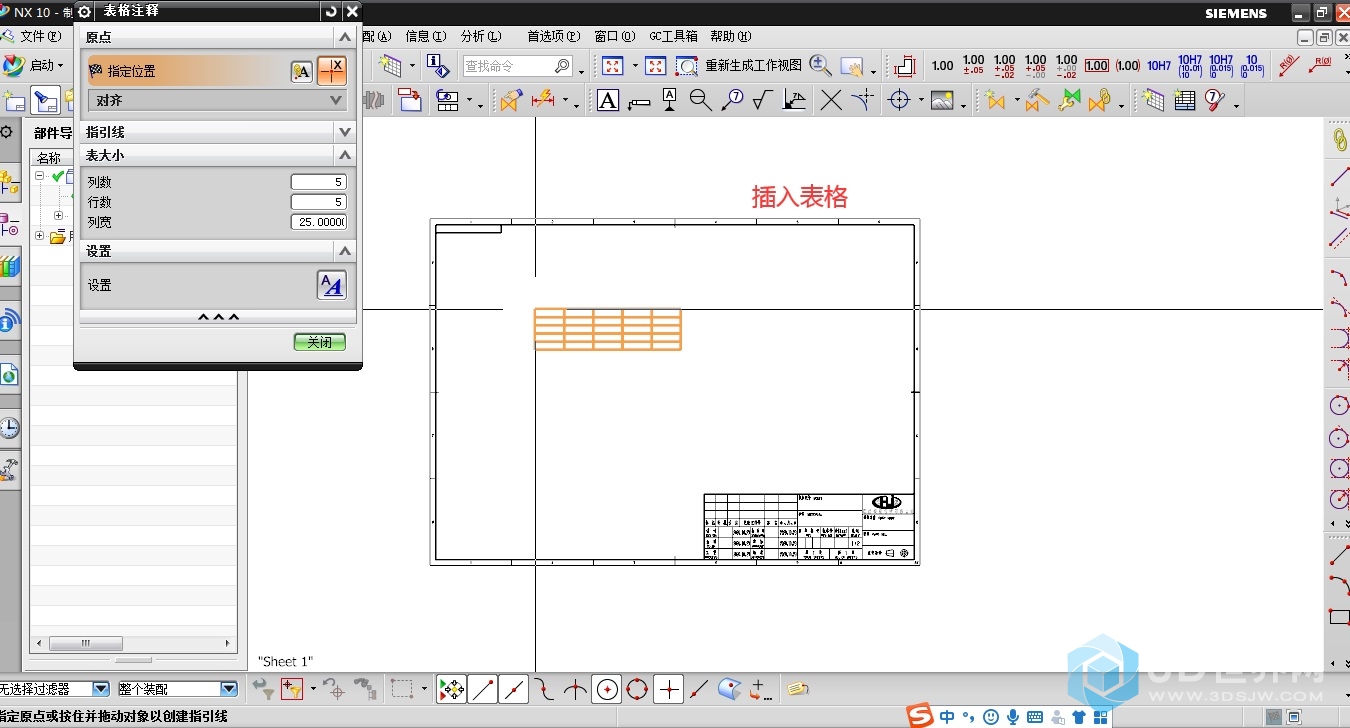The width and height of the screenshot is (1350, 728).
Task: Click the zoom magnifier icon in view toolbar
Action: (x=820, y=66)
